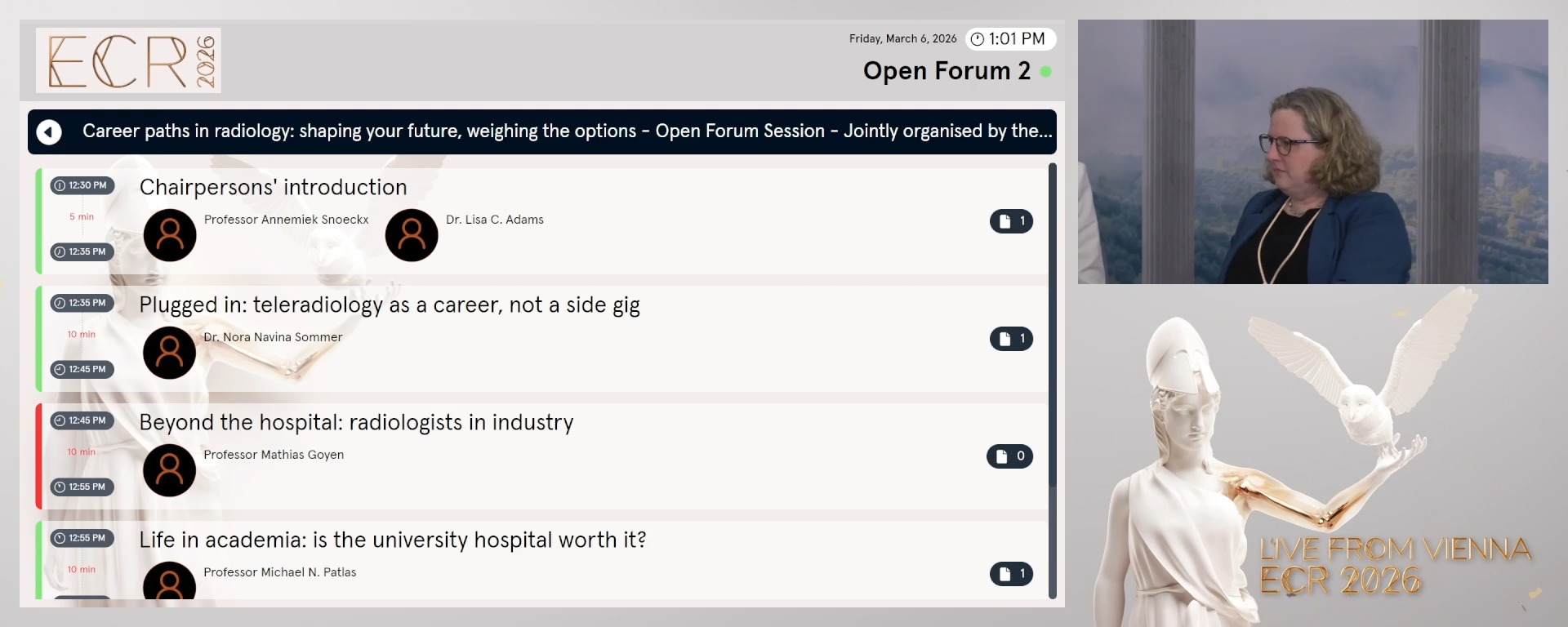Open documents for the academia session
1568x627 pixels.
click(1011, 574)
